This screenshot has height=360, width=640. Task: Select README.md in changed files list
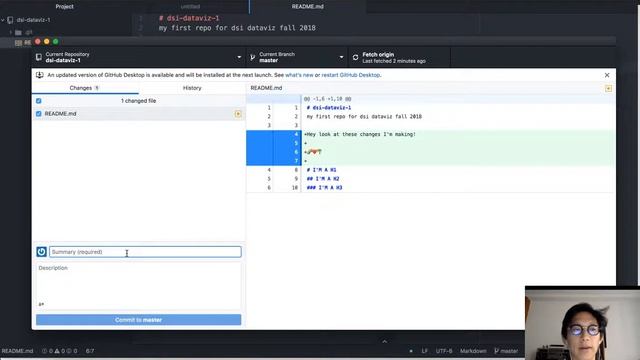click(x=139, y=114)
